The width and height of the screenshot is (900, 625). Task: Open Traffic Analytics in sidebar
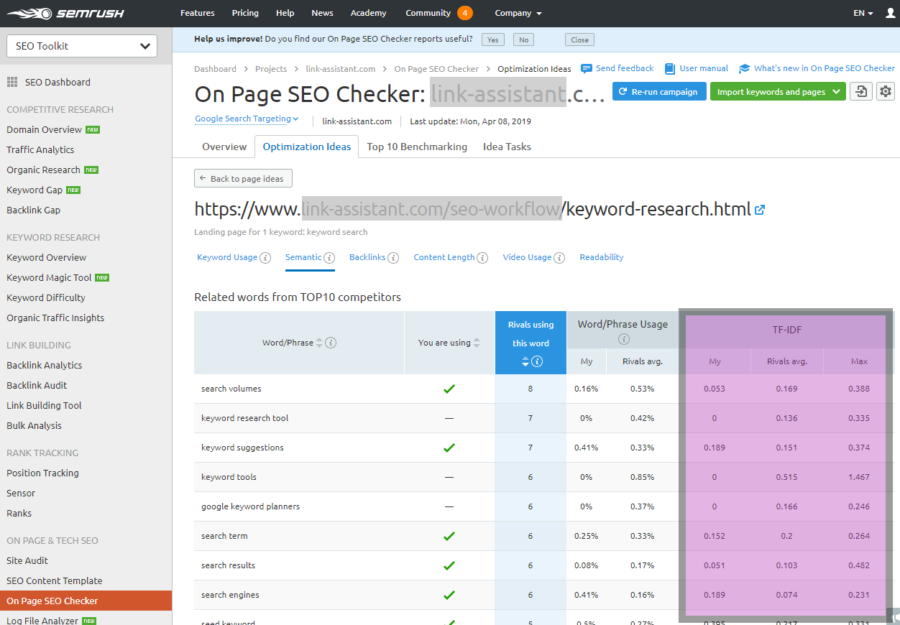click(x=40, y=150)
